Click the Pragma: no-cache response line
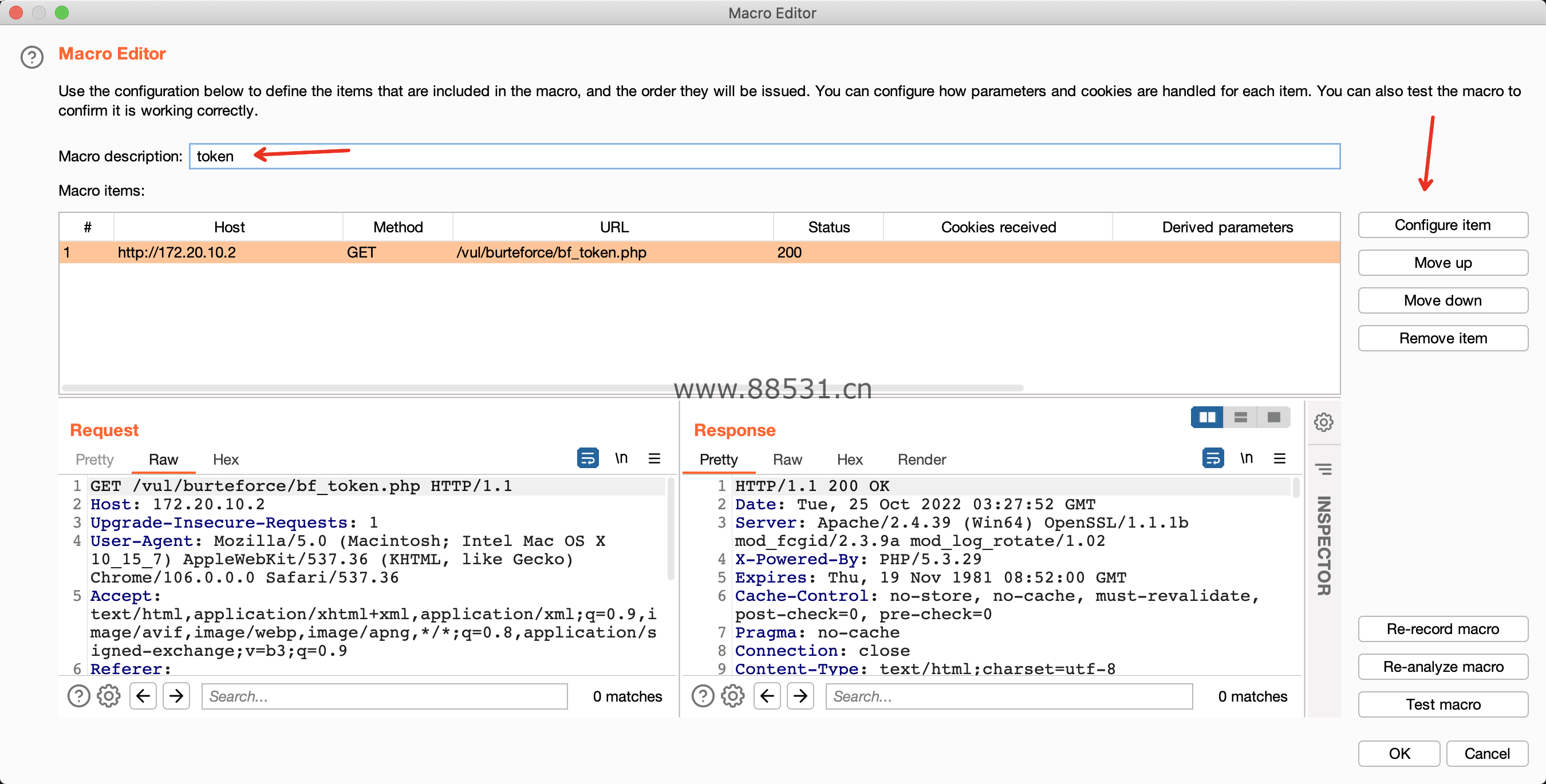Viewport: 1546px width, 784px height. tap(818, 632)
